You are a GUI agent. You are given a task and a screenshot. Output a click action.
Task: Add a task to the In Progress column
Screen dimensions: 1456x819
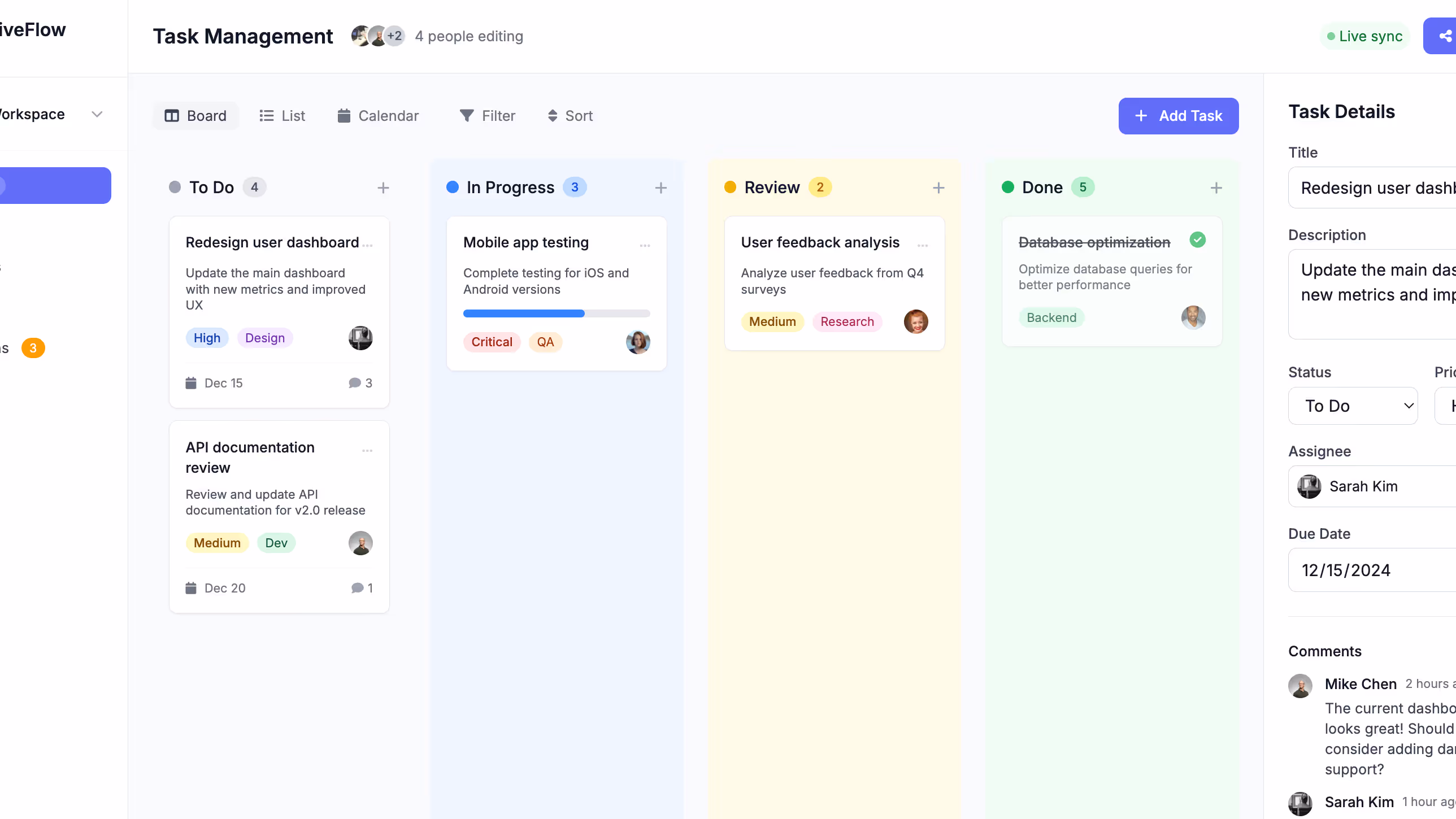[x=660, y=187]
